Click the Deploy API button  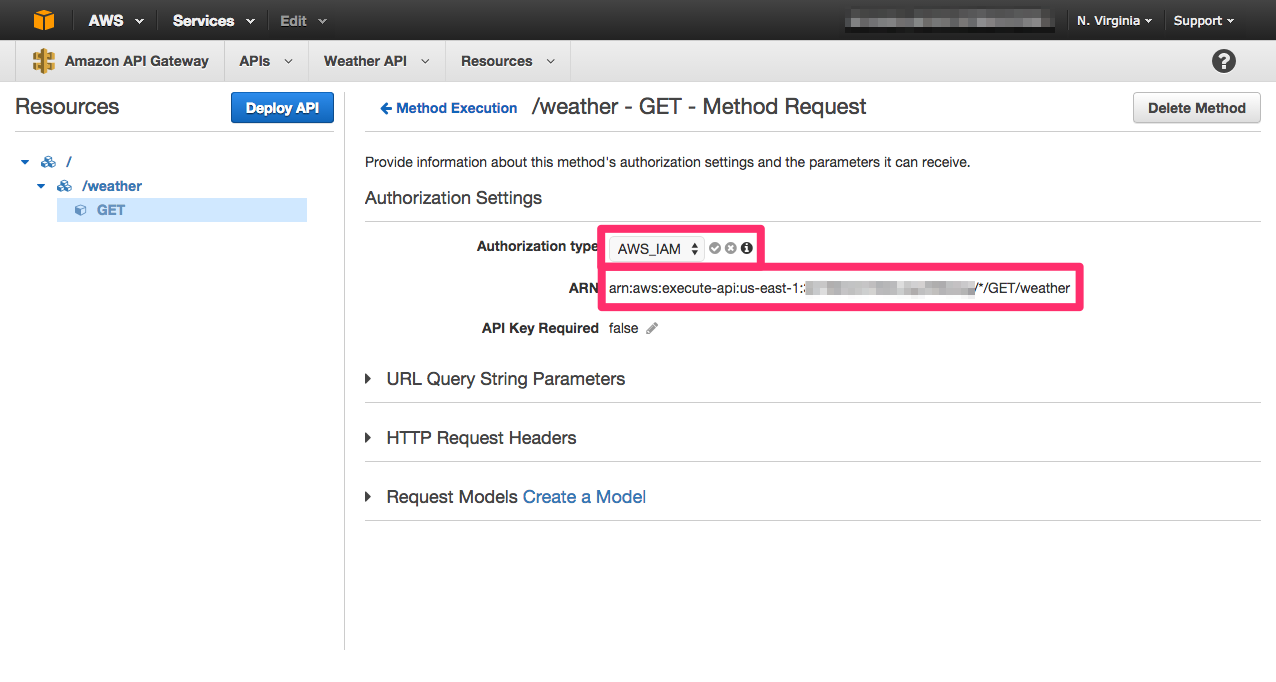click(282, 108)
